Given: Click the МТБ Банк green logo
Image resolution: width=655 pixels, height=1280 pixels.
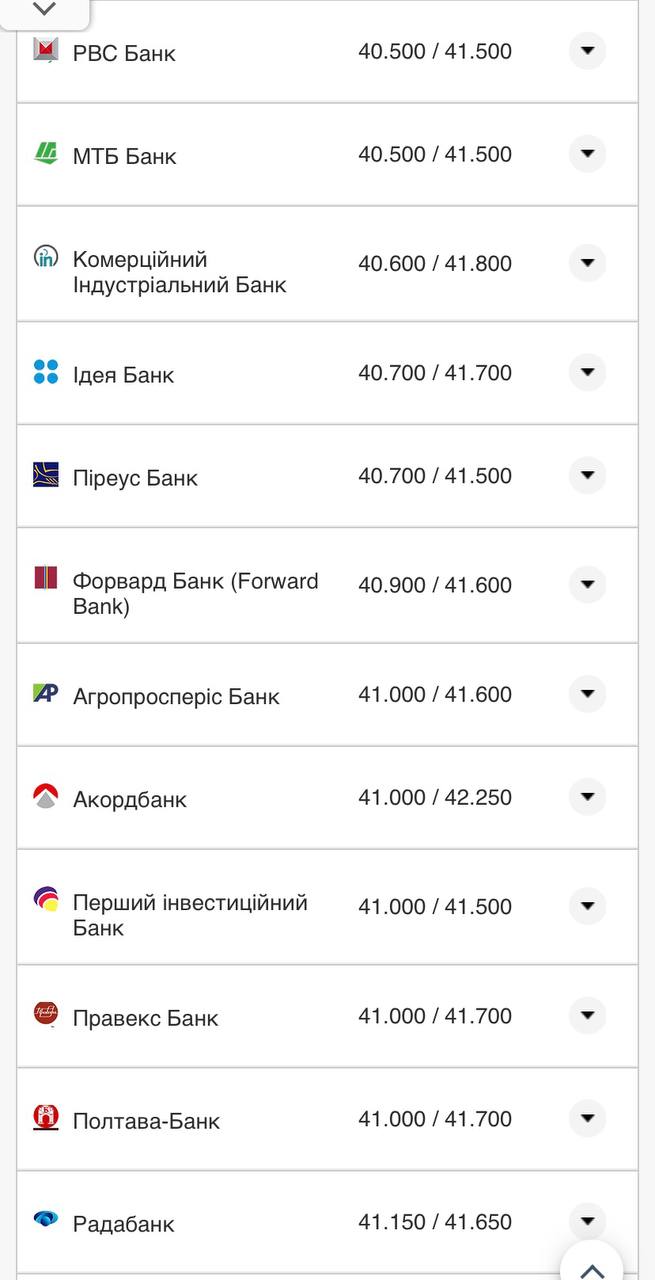Looking at the screenshot, I should [46, 153].
